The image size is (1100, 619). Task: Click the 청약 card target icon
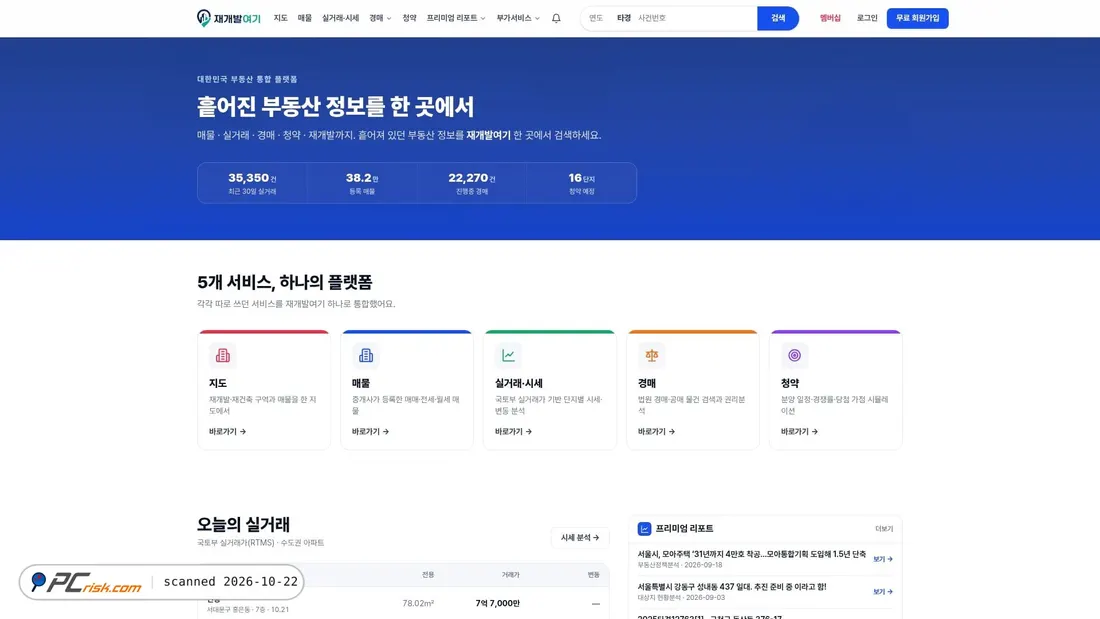794,355
